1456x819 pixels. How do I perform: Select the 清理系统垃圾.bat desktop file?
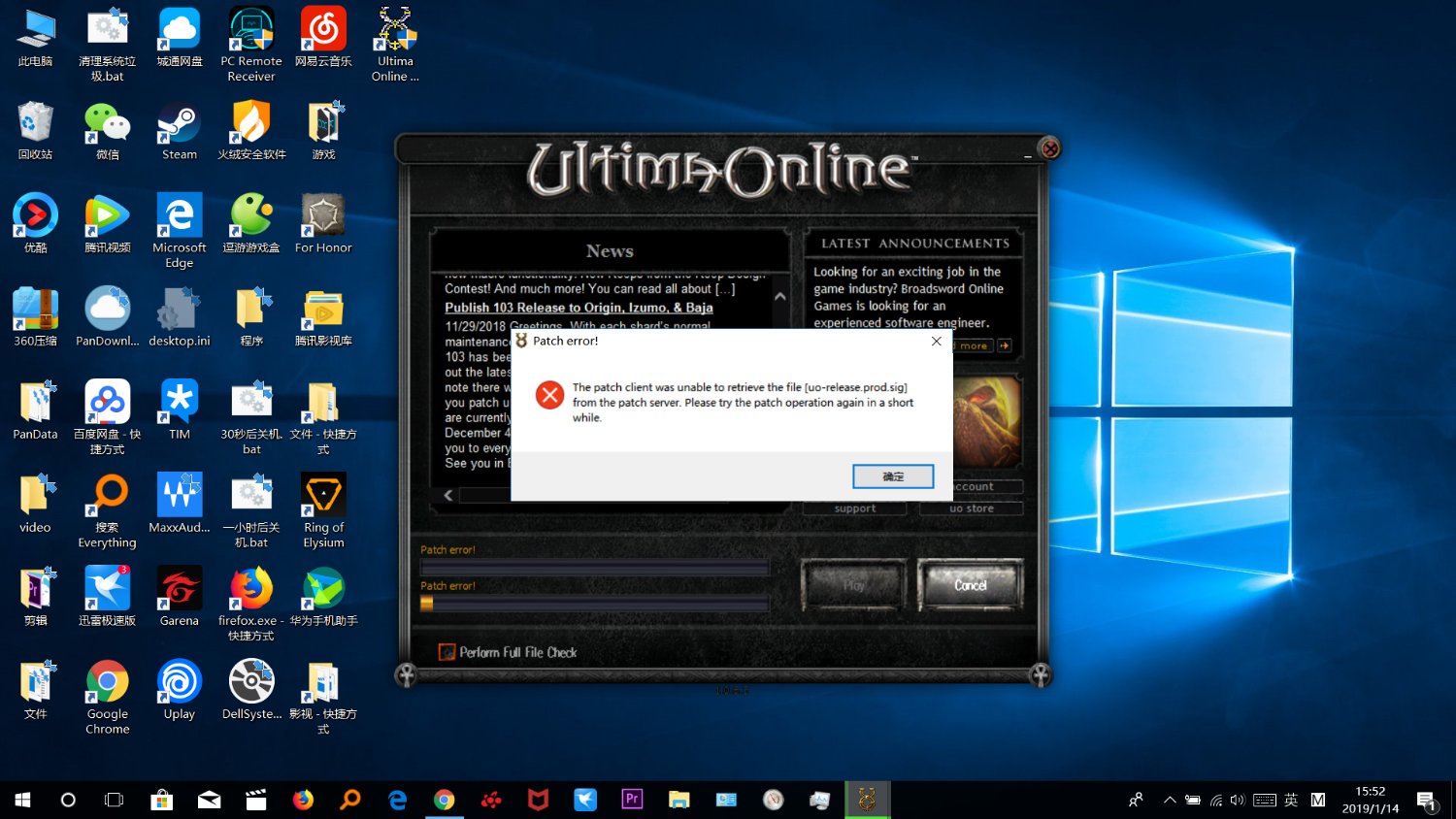(x=108, y=46)
